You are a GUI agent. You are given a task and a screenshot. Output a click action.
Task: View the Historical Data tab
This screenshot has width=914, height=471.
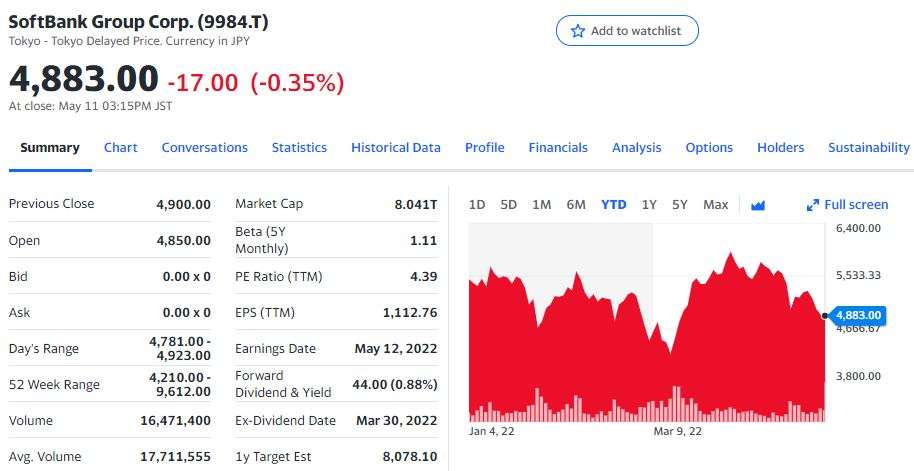pyautogui.click(x=395, y=147)
